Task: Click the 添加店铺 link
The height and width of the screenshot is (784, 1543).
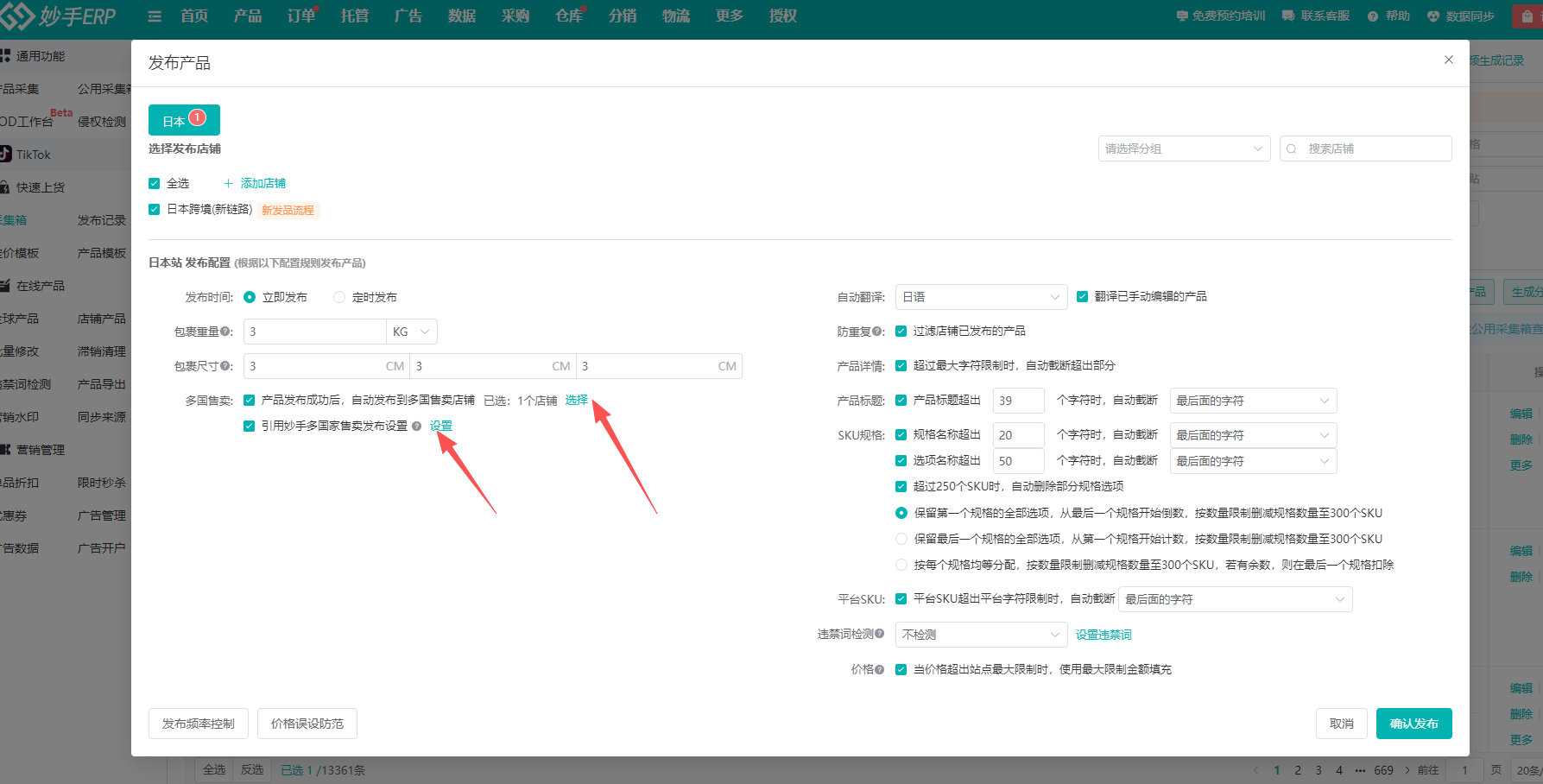Action: (x=255, y=184)
